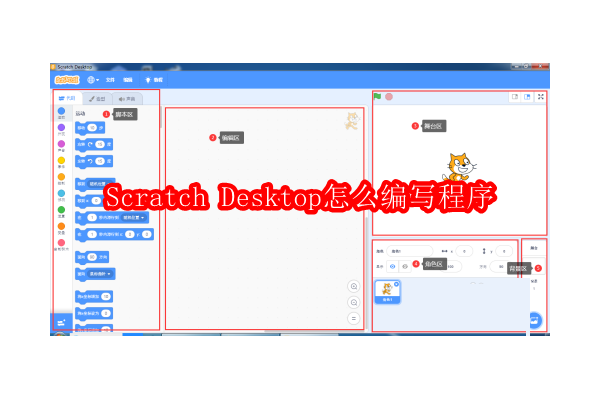Click the sprite name input field
The height and width of the screenshot is (400, 600).
click(x=409, y=251)
